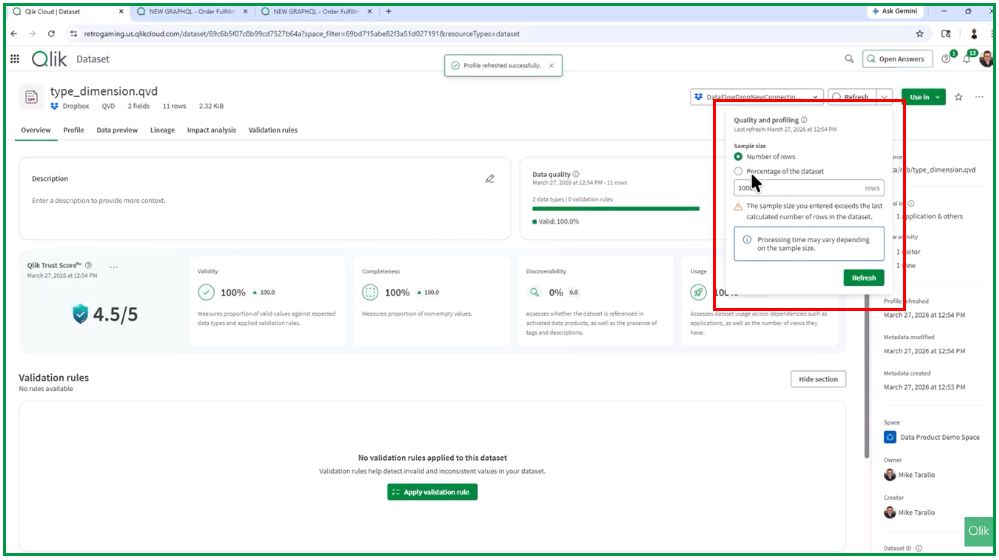Open the Lineage tab

point(162,130)
